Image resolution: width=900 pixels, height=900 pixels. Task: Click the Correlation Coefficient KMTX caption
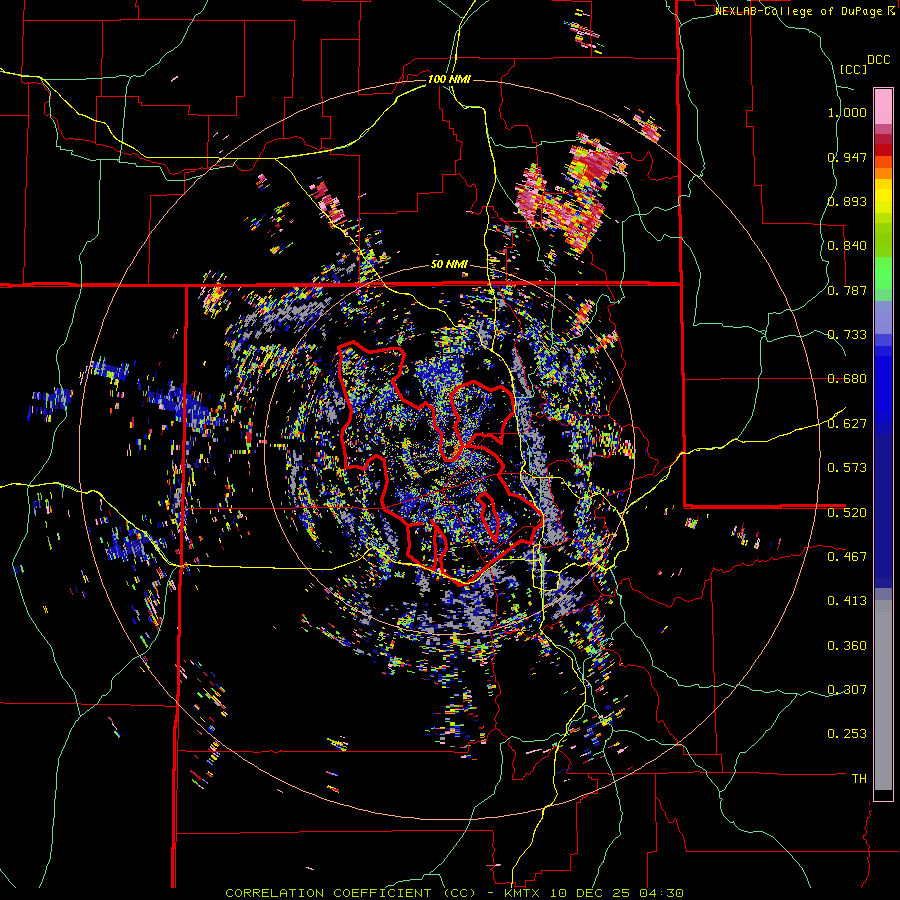pyautogui.click(x=454, y=893)
